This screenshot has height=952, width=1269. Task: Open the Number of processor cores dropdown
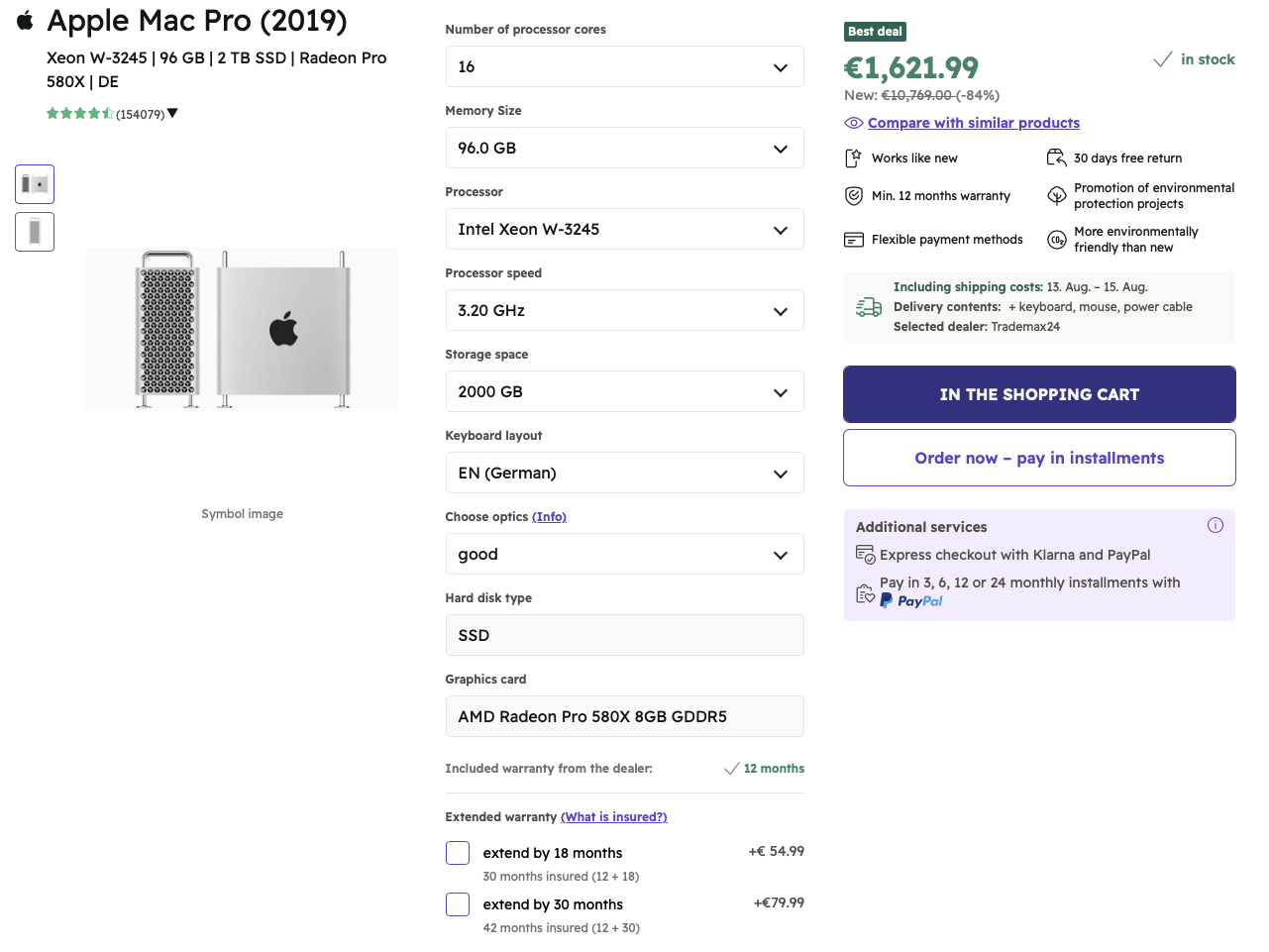(624, 67)
